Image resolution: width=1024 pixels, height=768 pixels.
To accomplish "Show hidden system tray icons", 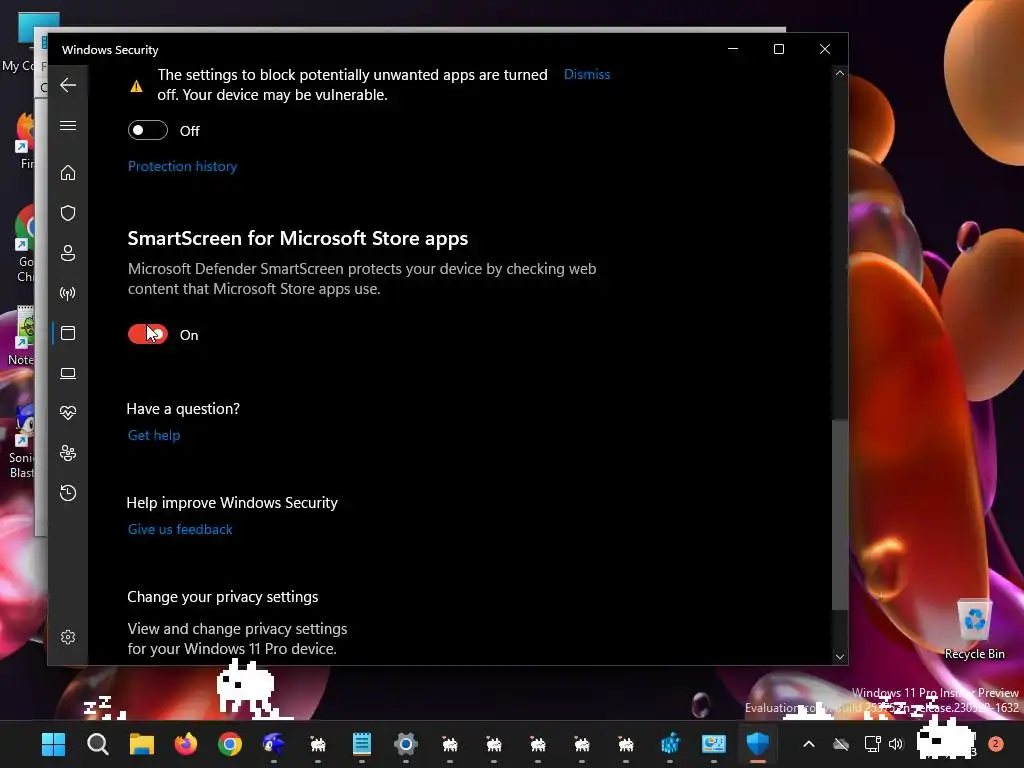I will click(808, 744).
